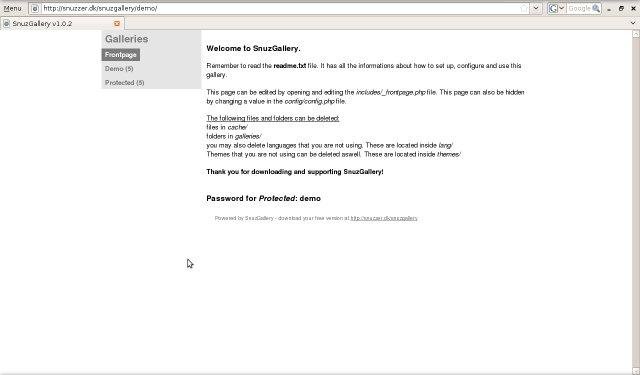Click the Google search text field

click(579, 8)
